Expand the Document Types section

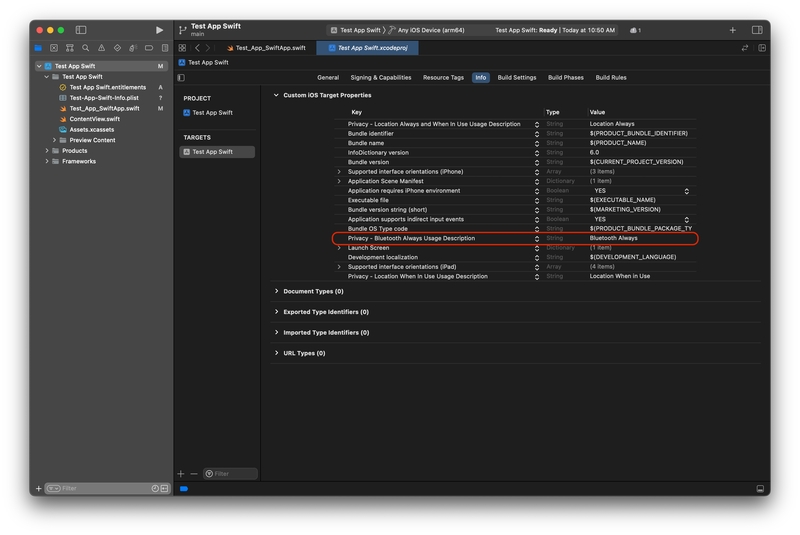(277, 291)
